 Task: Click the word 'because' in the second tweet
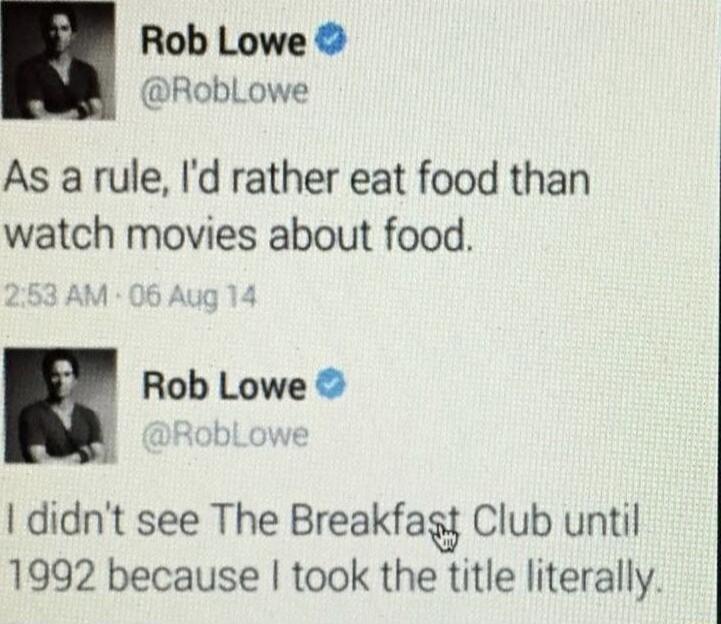pyautogui.click(x=183, y=577)
